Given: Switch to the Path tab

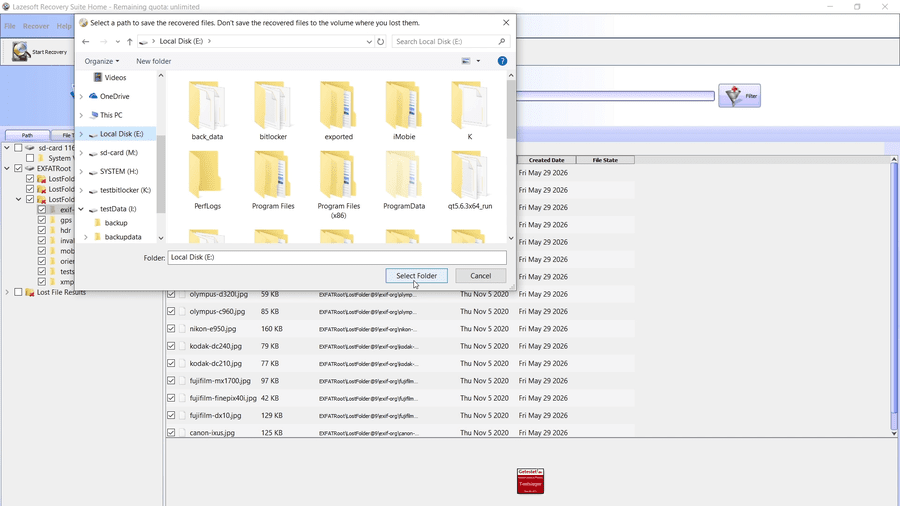Looking at the screenshot, I should (27, 135).
